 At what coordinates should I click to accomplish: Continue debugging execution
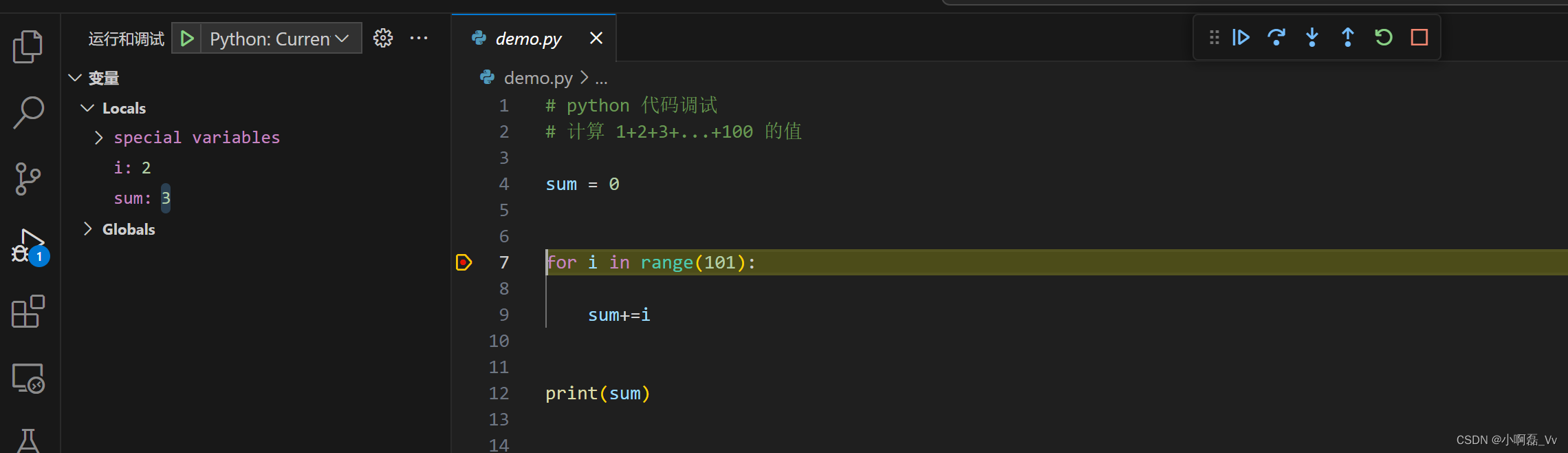point(1241,37)
